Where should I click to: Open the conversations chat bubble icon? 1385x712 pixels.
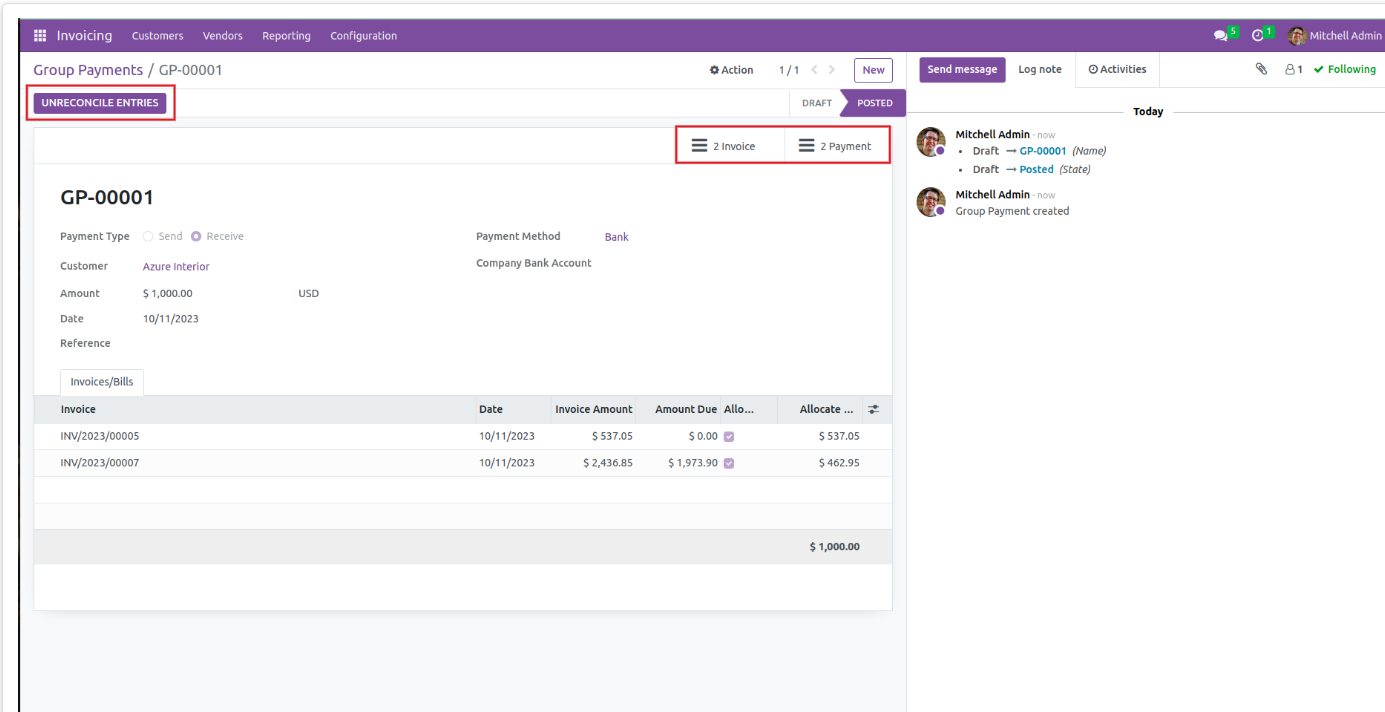1220,36
